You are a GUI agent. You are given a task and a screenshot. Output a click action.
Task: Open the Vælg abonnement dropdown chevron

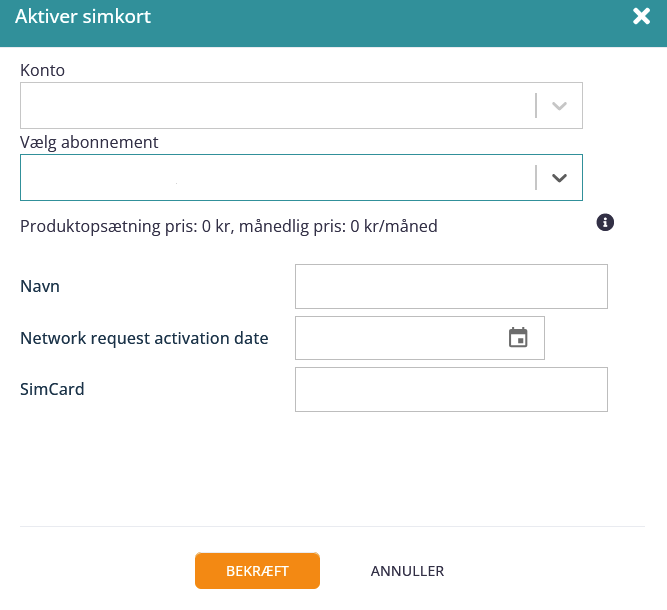(559, 177)
